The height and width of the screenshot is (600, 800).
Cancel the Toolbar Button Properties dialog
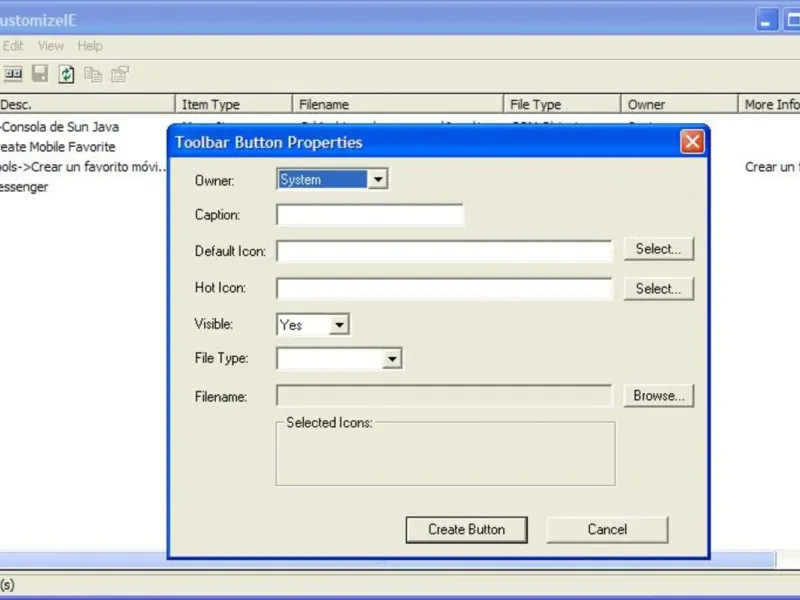point(607,530)
